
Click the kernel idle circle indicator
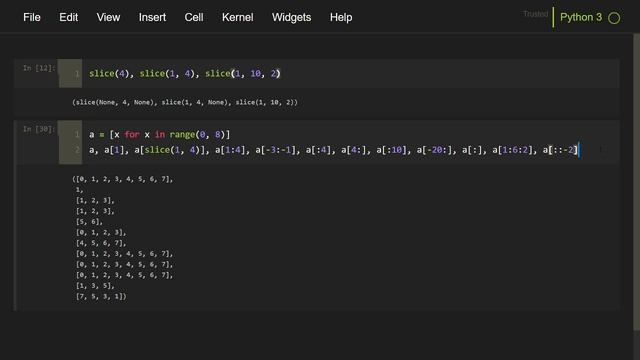pyautogui.click(x=614, y=18)
